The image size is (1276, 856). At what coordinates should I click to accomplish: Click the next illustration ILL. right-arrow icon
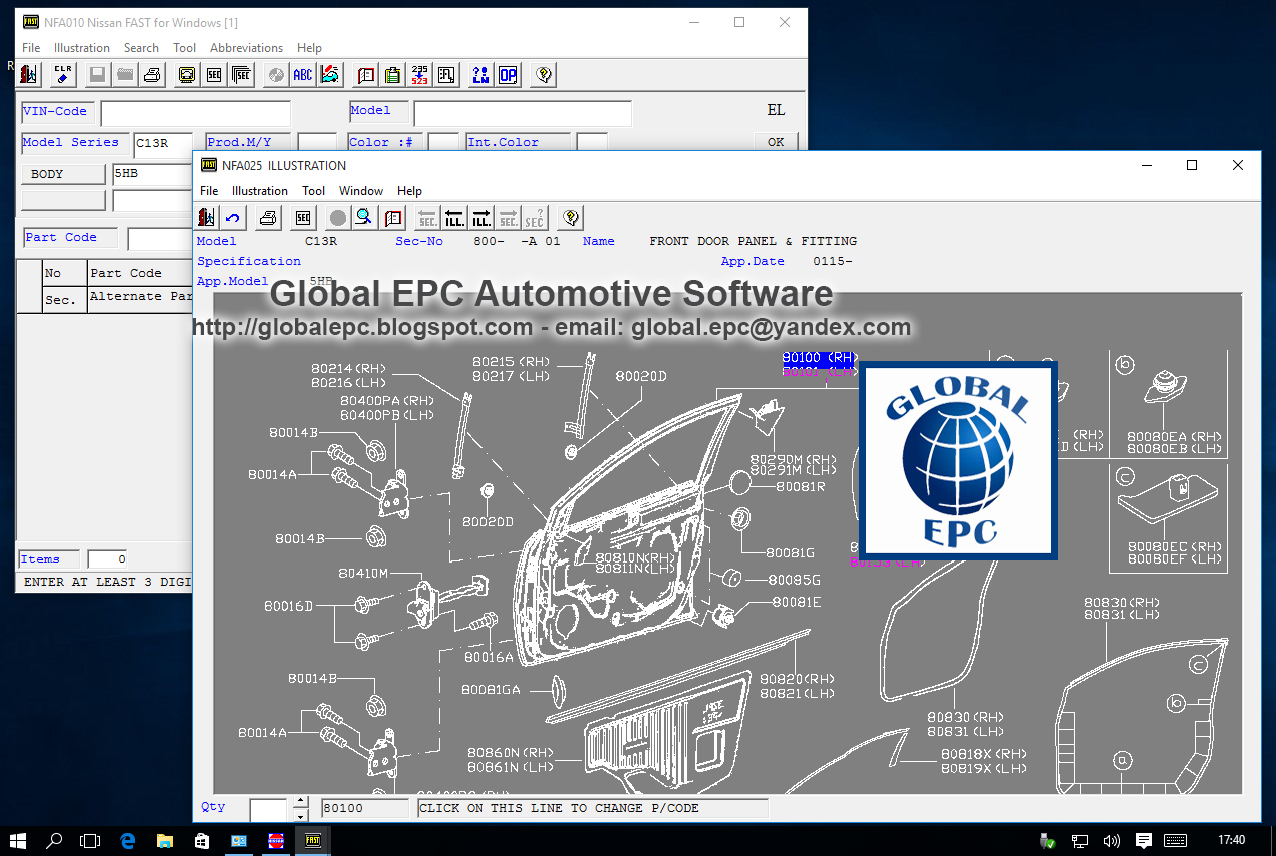(482, 217)
